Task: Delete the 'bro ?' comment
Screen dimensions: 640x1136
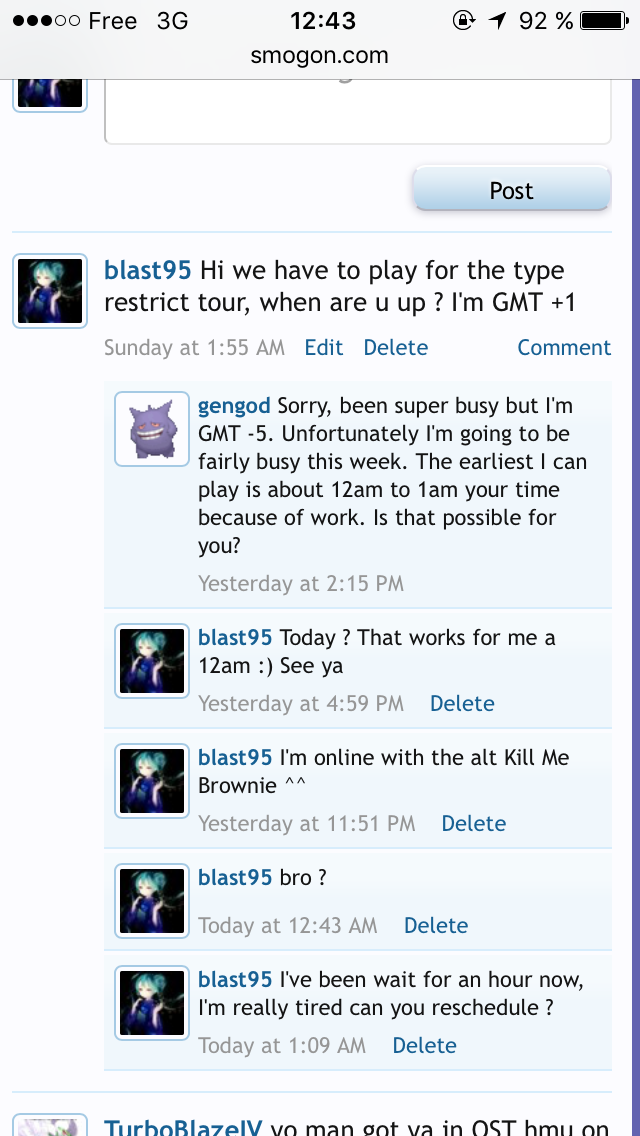Action: 436,925
